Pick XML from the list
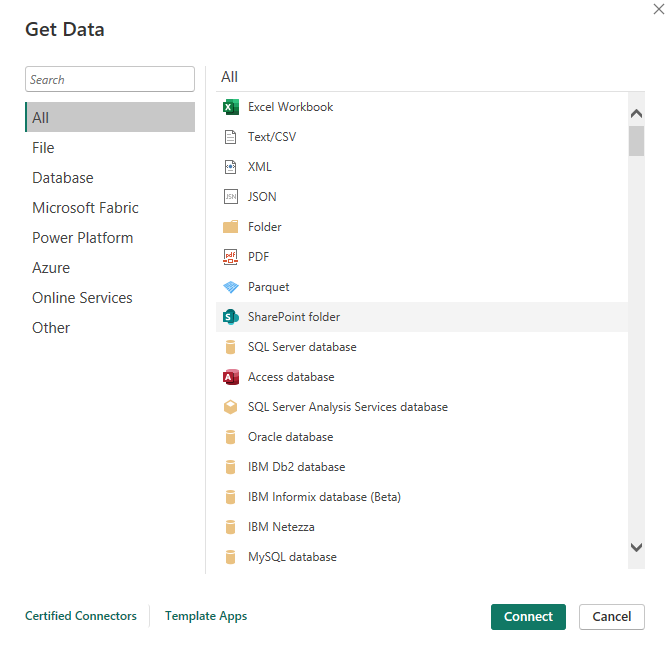The image size is (668, 649). pos(259,167)
